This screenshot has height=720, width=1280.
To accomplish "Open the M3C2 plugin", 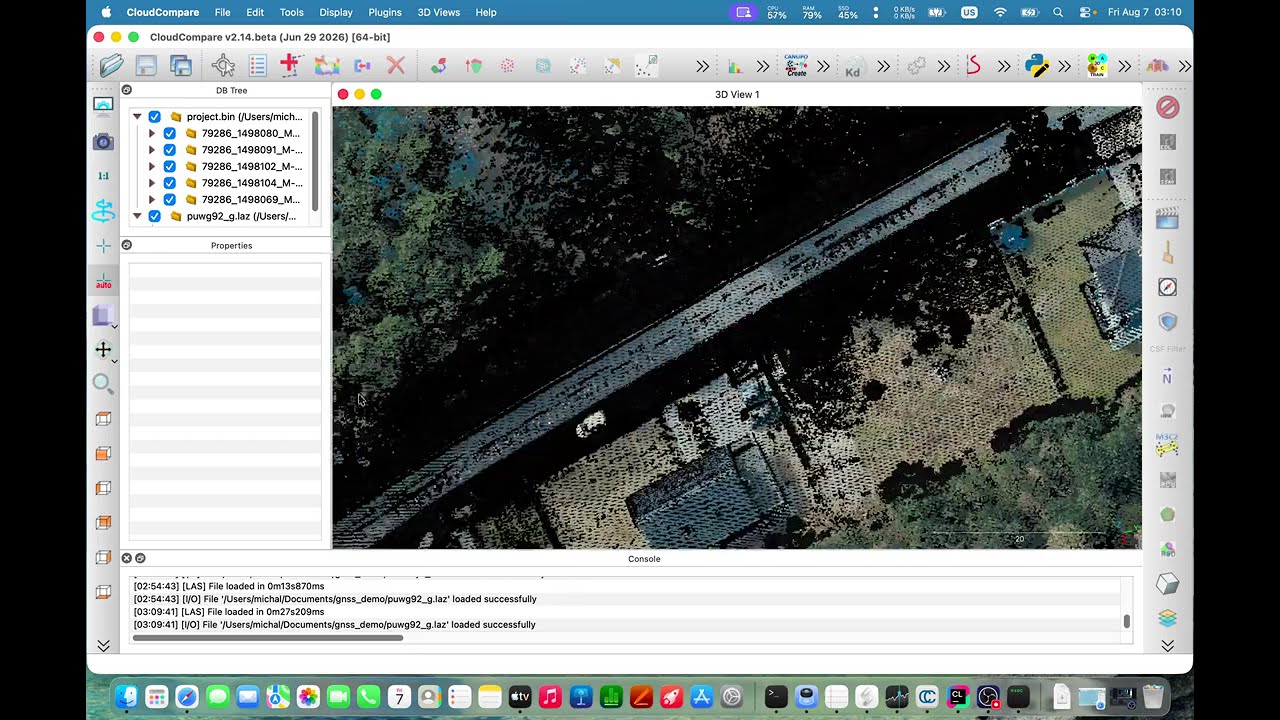I will pyautogui.click(x=1167, y=446).
